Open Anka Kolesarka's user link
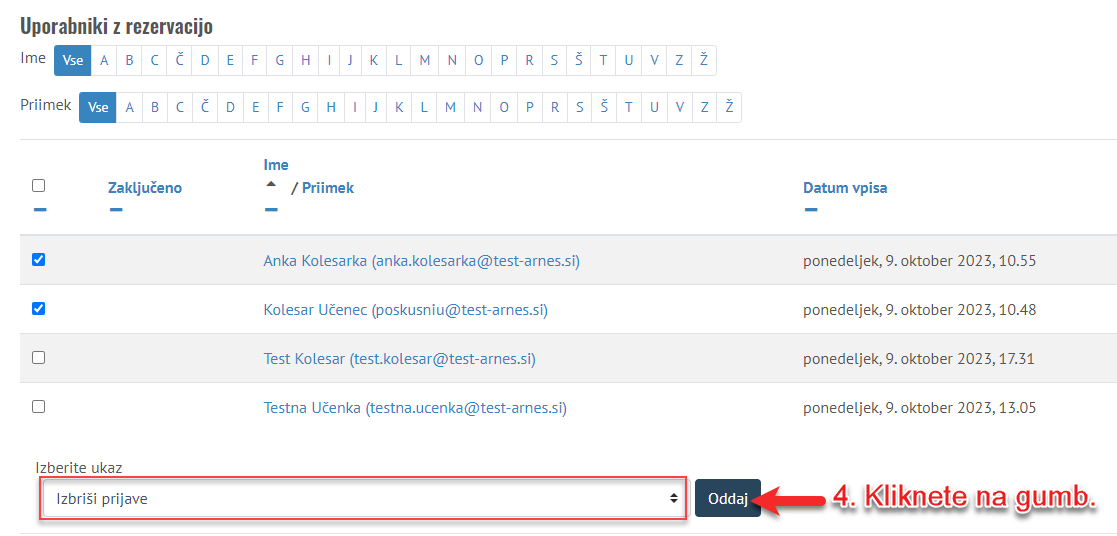 (421, 261)
